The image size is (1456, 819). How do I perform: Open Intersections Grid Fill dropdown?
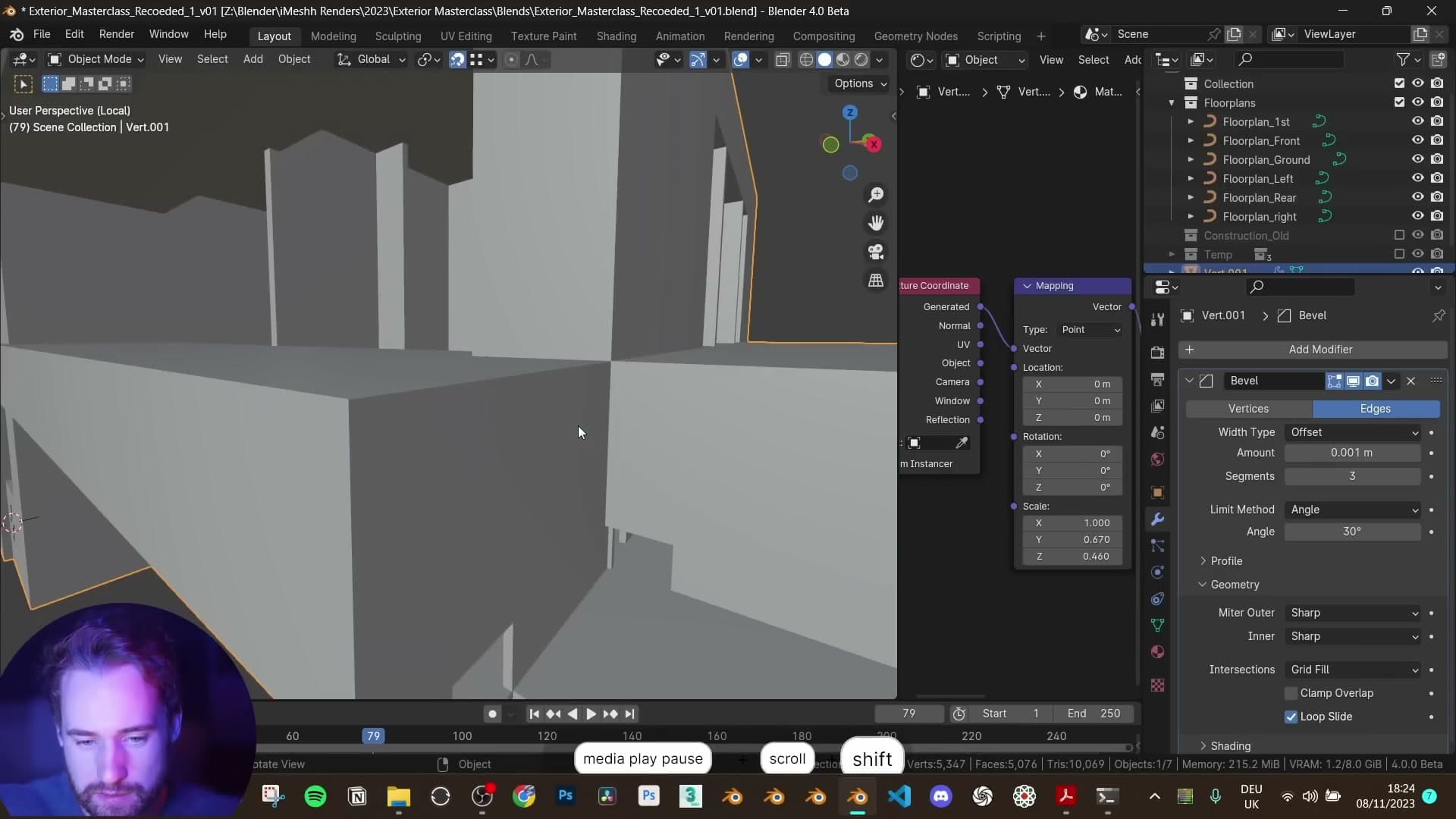coord(1354,670)
